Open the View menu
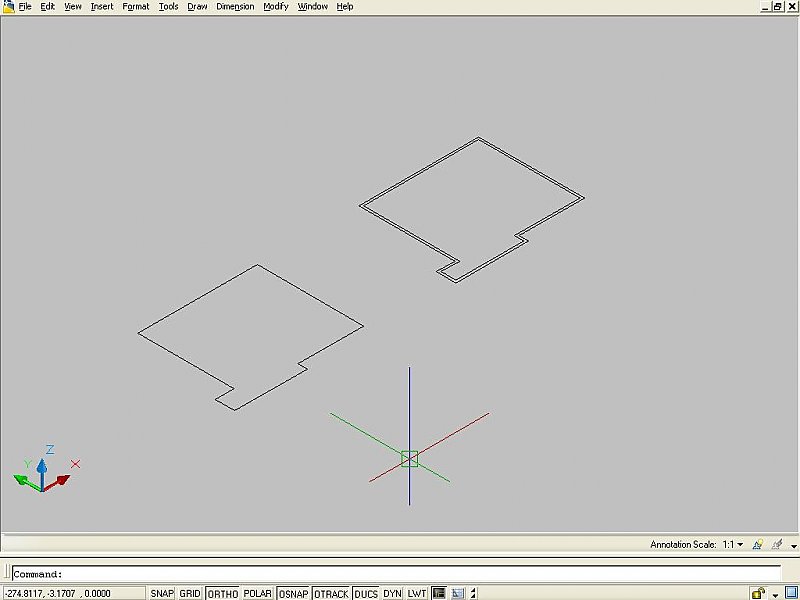Viewport: 800px width, 600px height. [73, 7]
